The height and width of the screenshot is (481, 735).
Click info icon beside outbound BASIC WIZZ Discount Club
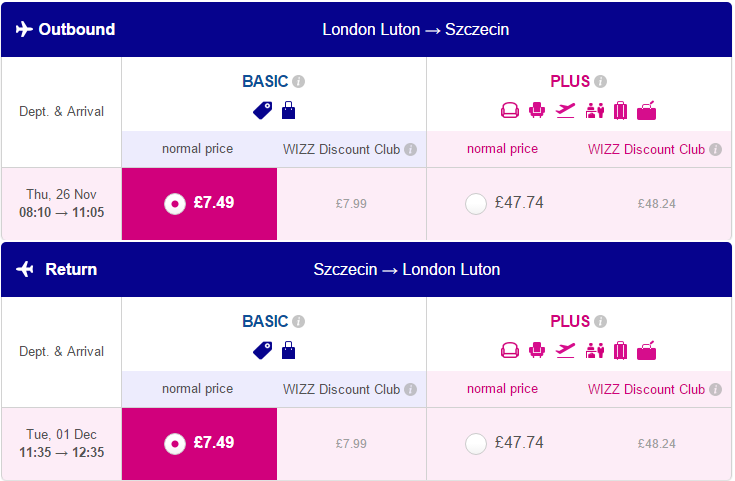[411, 150]
